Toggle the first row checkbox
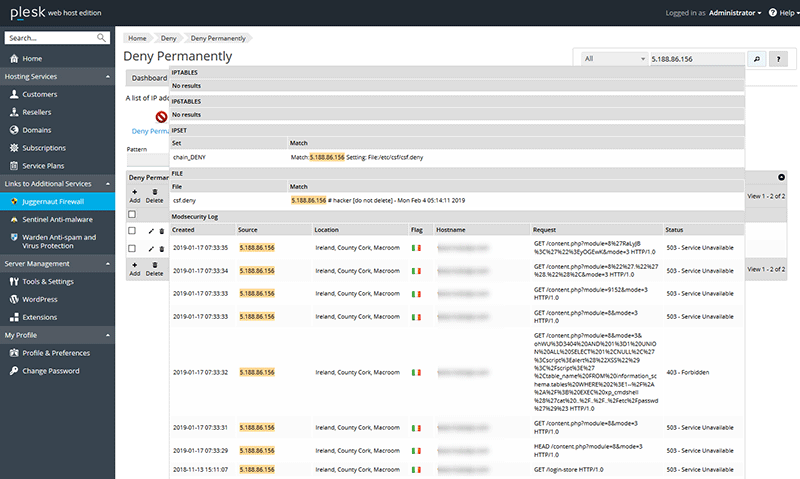 point(132,231)
